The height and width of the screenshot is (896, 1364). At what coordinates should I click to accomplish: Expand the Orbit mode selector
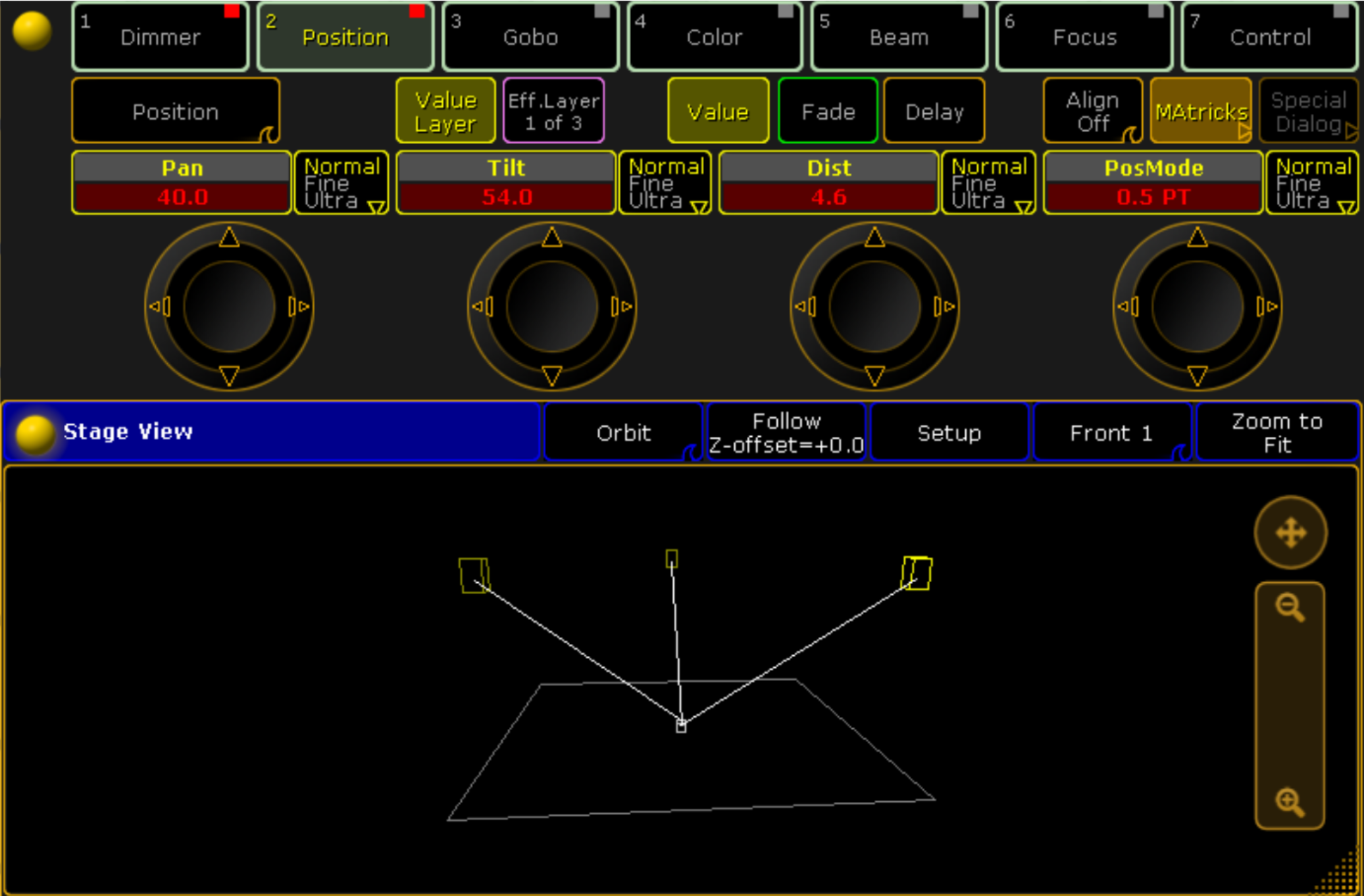(x=623, y=433)
